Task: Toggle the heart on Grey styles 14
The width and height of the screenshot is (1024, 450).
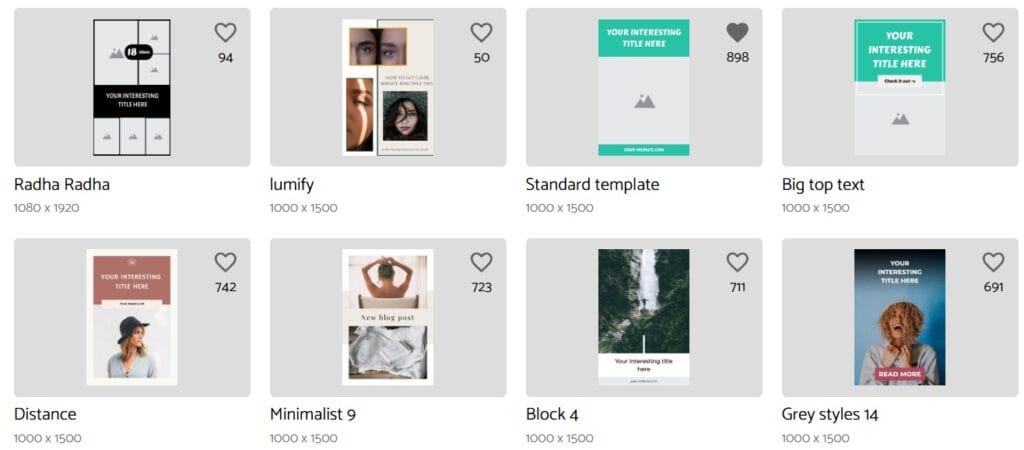Action: pos(993,263)
